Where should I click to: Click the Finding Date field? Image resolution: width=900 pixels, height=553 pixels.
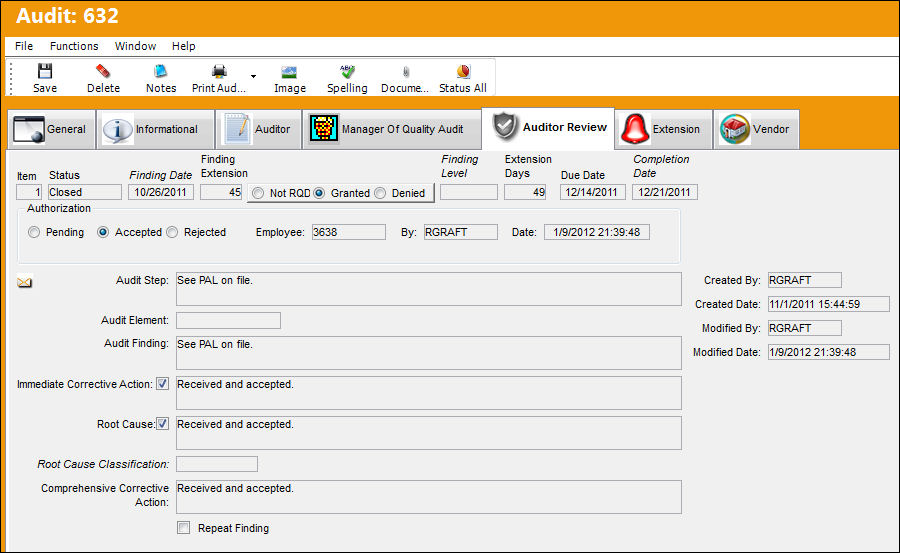point(161,192)
